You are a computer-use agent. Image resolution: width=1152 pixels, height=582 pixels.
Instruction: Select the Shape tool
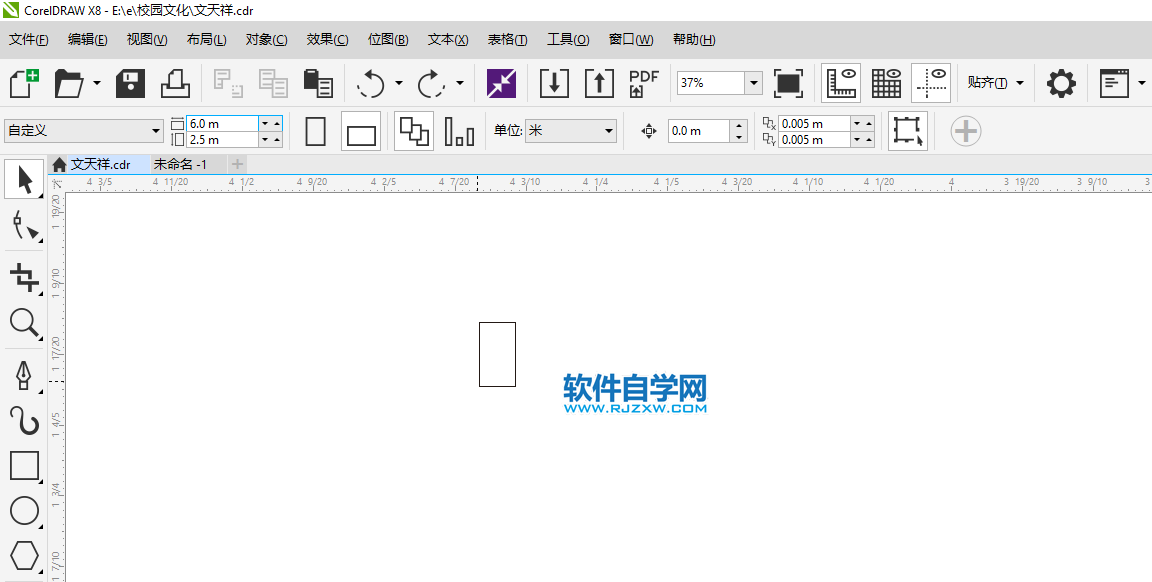tap(24, 227)
